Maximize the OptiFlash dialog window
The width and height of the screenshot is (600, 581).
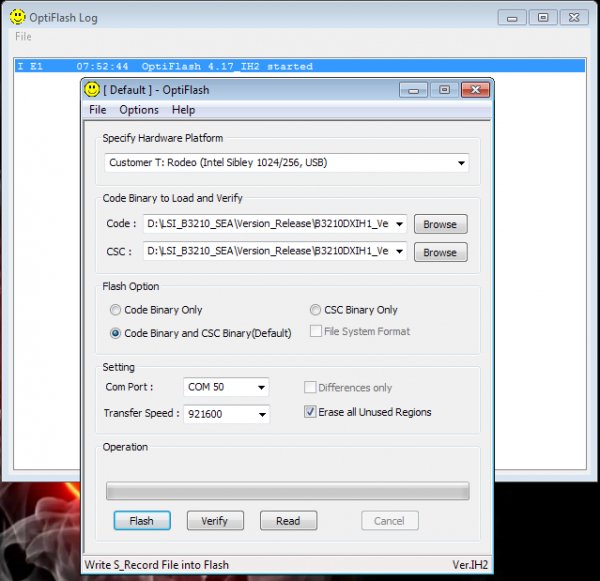click(x=444, y=90)
